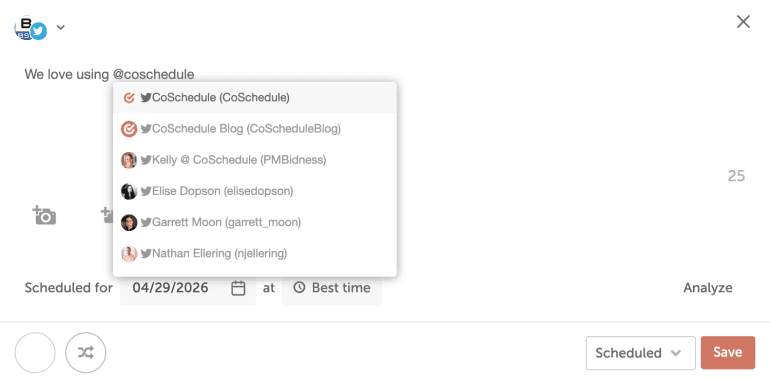
Task: Click the Save button
Action: click(x=728, y=353)
